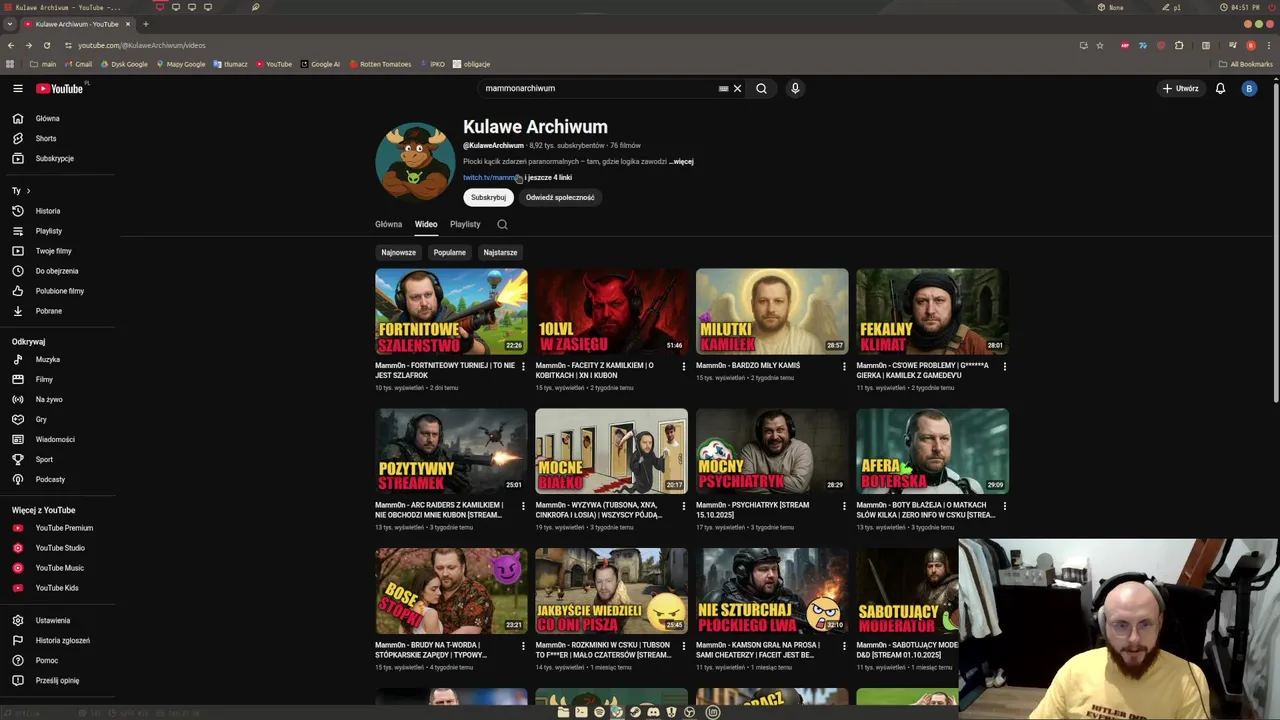Reload the page with the refresh button
The width and height of the screenshot is (1280, 720).
pyautogui.click(x=46, y=45)
